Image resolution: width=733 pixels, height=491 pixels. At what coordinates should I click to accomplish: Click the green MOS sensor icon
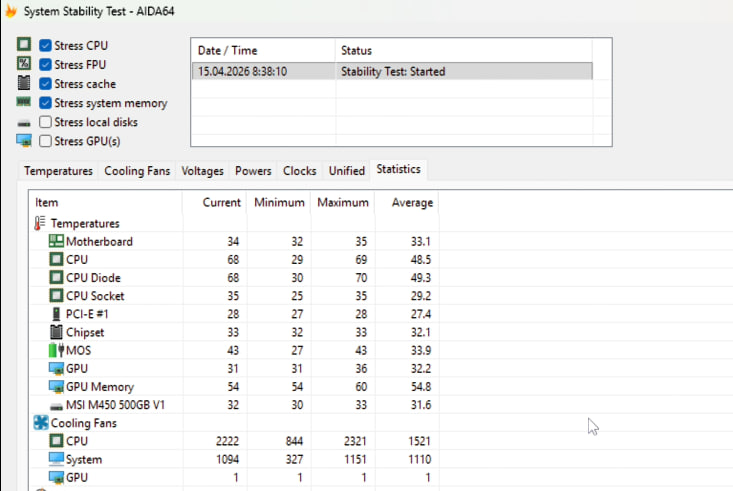tap(56, 350)
